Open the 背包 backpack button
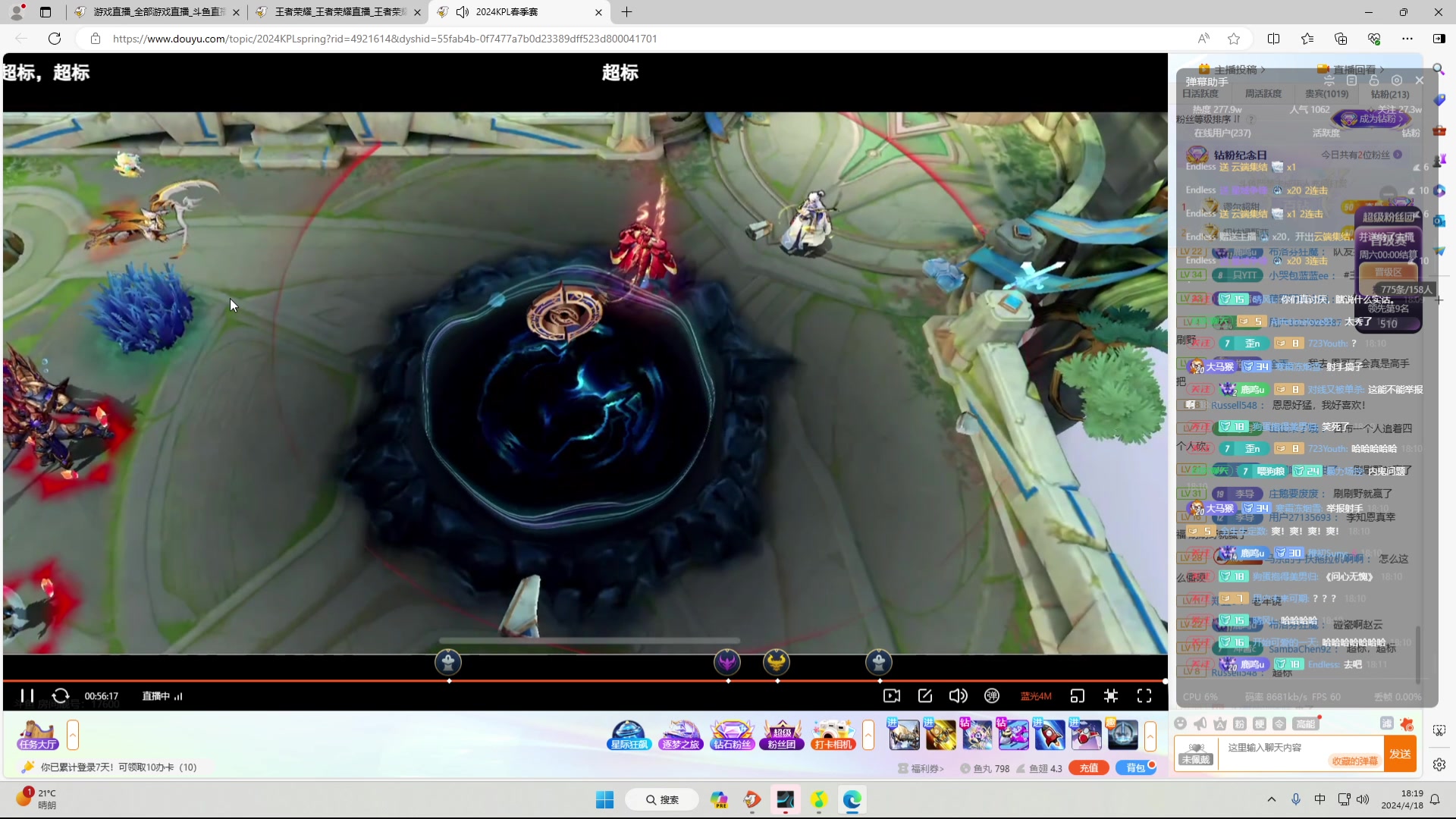The image size is (1456, 819). click(x=1136, y=768)
